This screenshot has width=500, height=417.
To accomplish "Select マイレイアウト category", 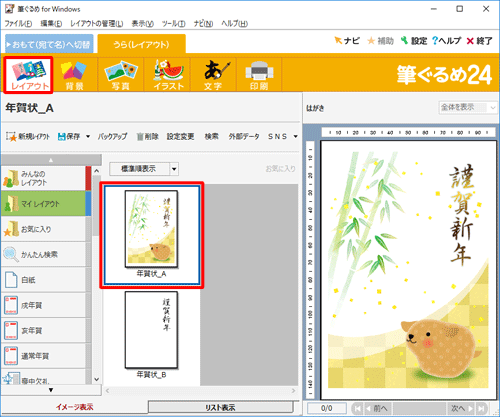I will [x=44, y=204].
